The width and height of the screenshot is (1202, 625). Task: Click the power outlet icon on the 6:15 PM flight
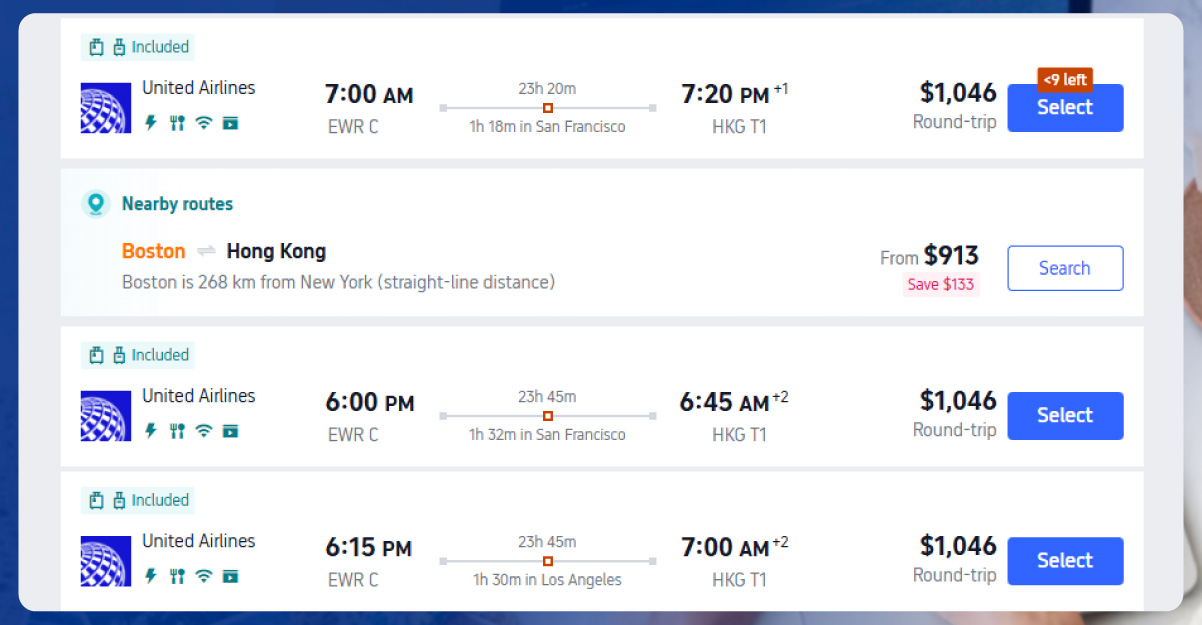151,576
